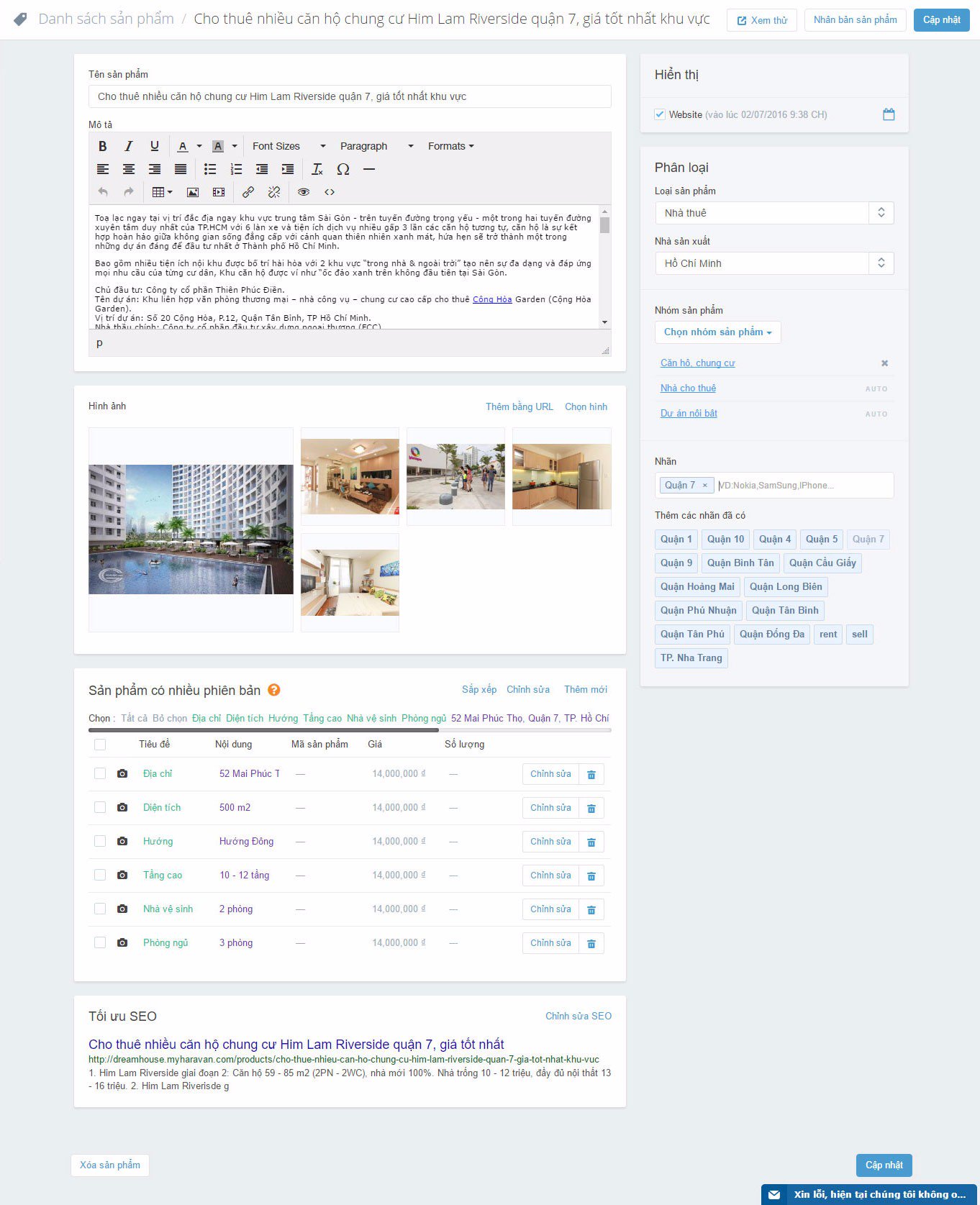Check the Nhà vệ sinh variant checkbox
This screenshot has width=980, height=1205.
point(100,909)
